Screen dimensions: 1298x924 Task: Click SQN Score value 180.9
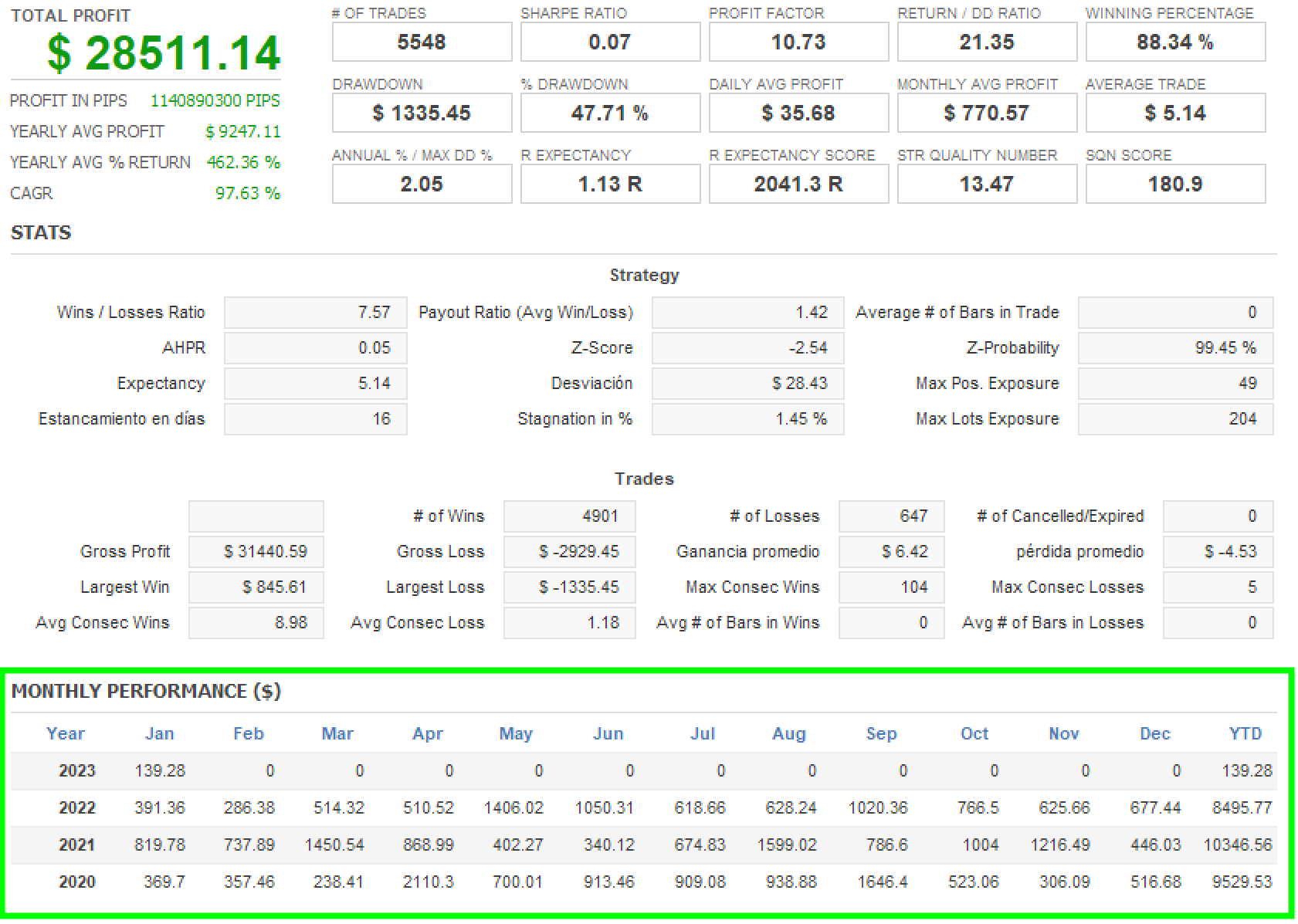point(1175,184)
